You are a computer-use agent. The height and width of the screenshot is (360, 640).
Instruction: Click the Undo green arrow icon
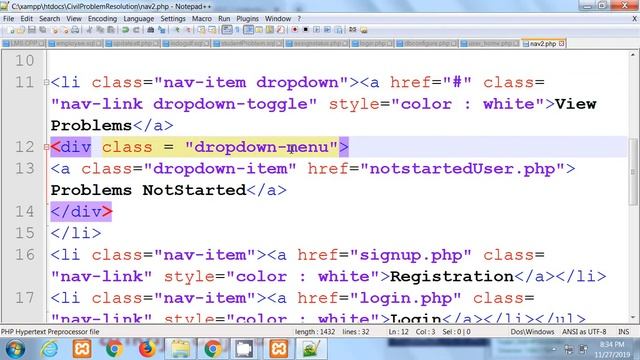coord(125,30)
